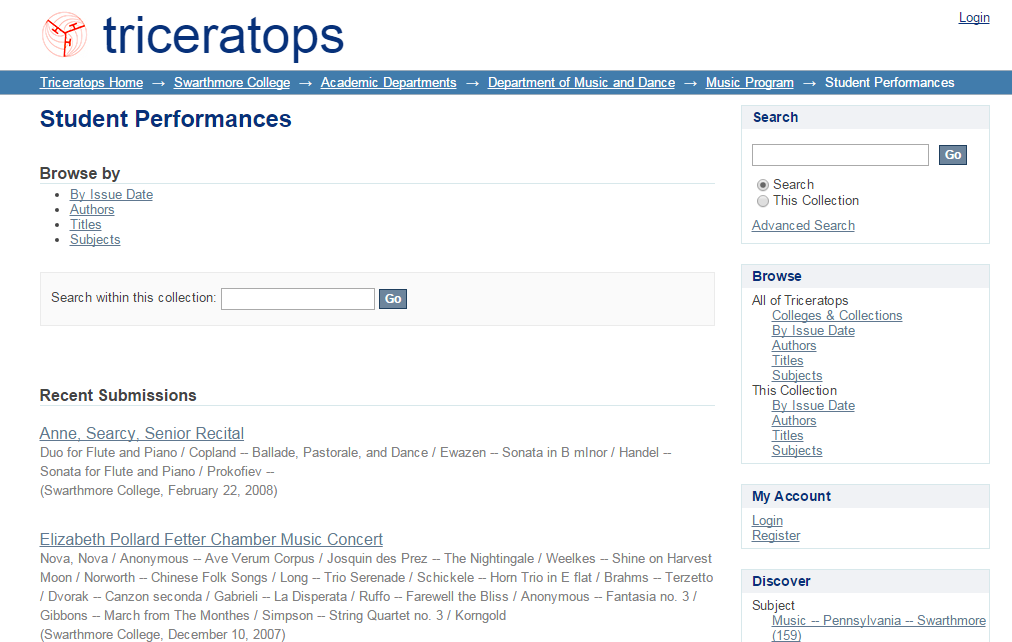Click Login under My Account

[767, 521]
